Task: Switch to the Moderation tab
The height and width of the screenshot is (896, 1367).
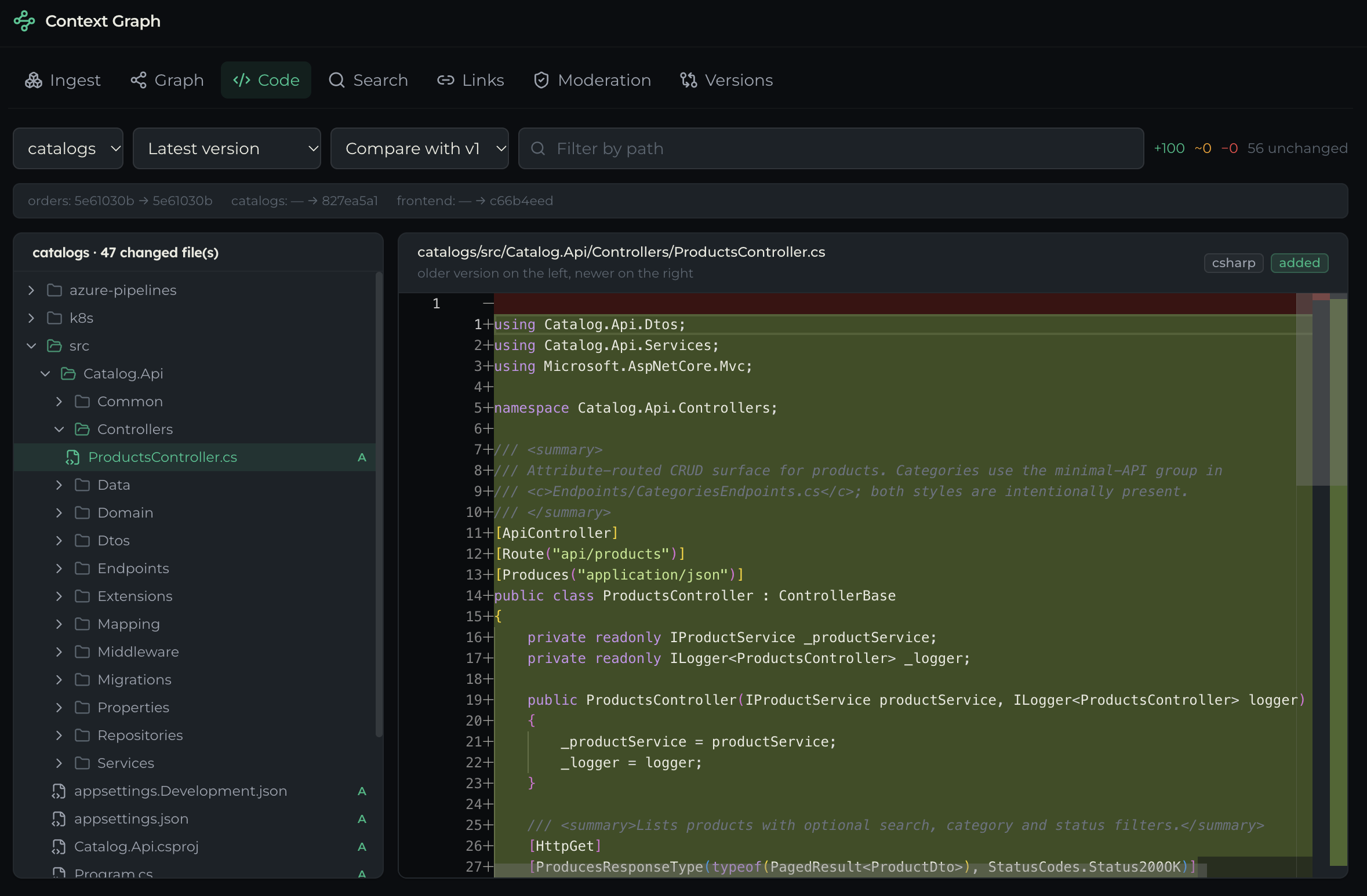Action: coord(592,80)
